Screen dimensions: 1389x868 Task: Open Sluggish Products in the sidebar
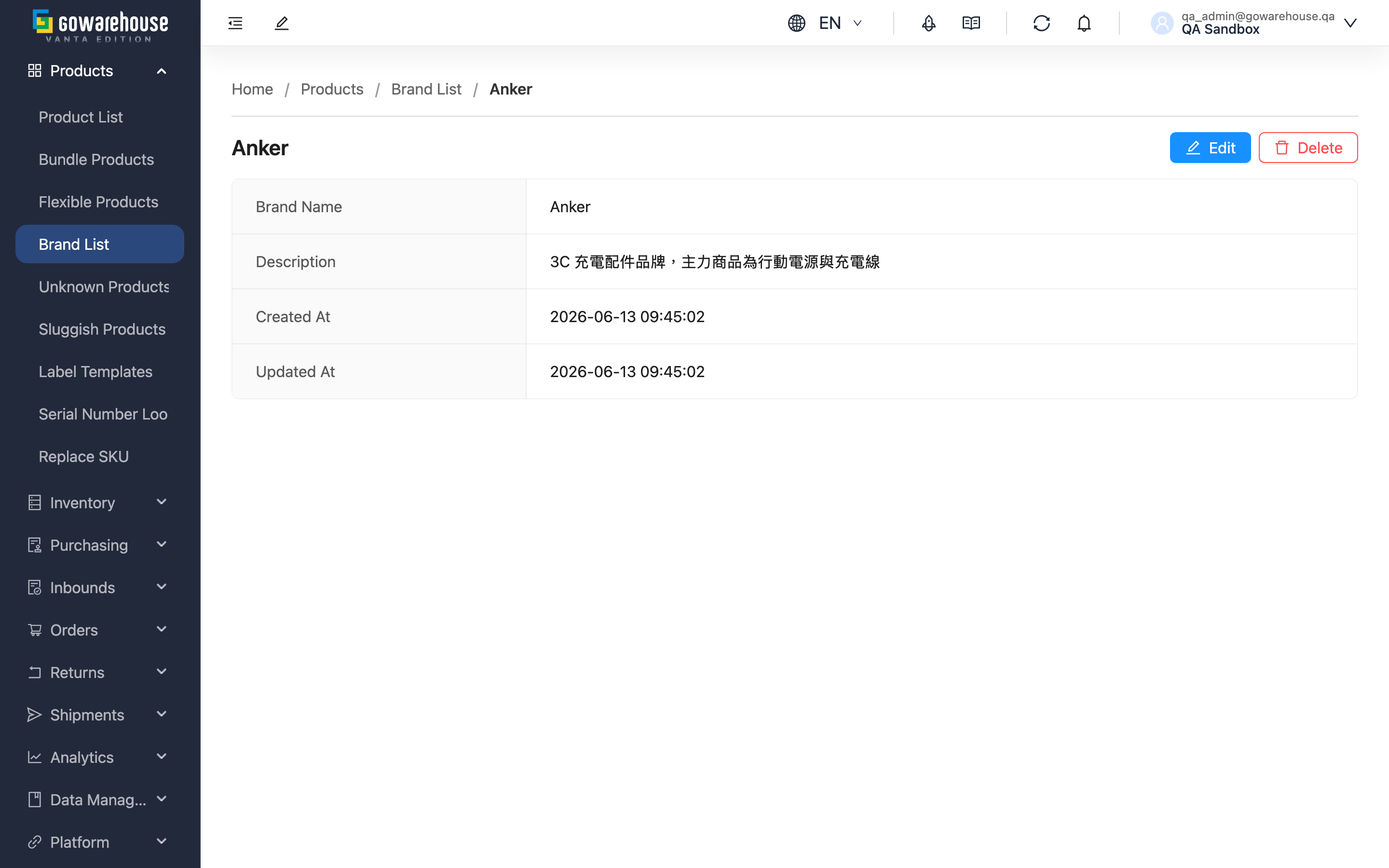(x=100, y=329)
